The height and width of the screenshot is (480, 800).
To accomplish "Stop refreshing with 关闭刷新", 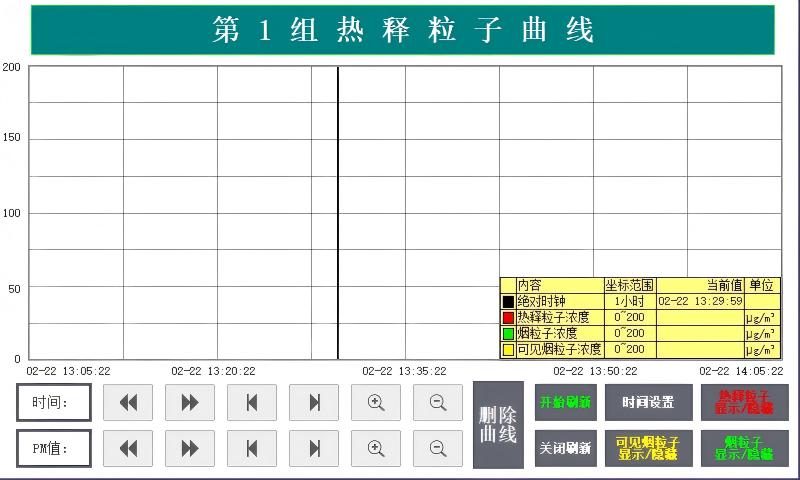I will [566, 448].
